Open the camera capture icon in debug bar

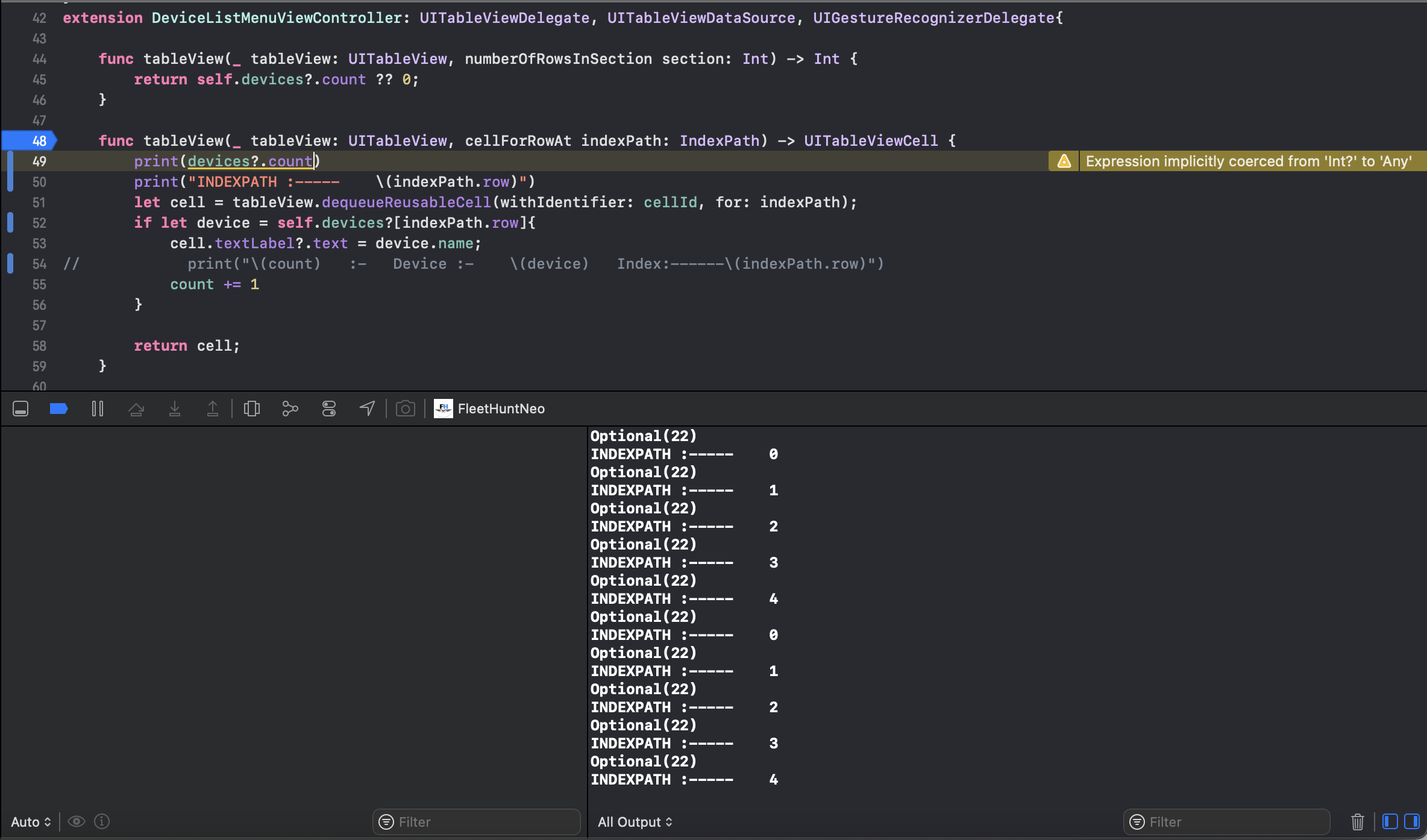tap(406, 409)
